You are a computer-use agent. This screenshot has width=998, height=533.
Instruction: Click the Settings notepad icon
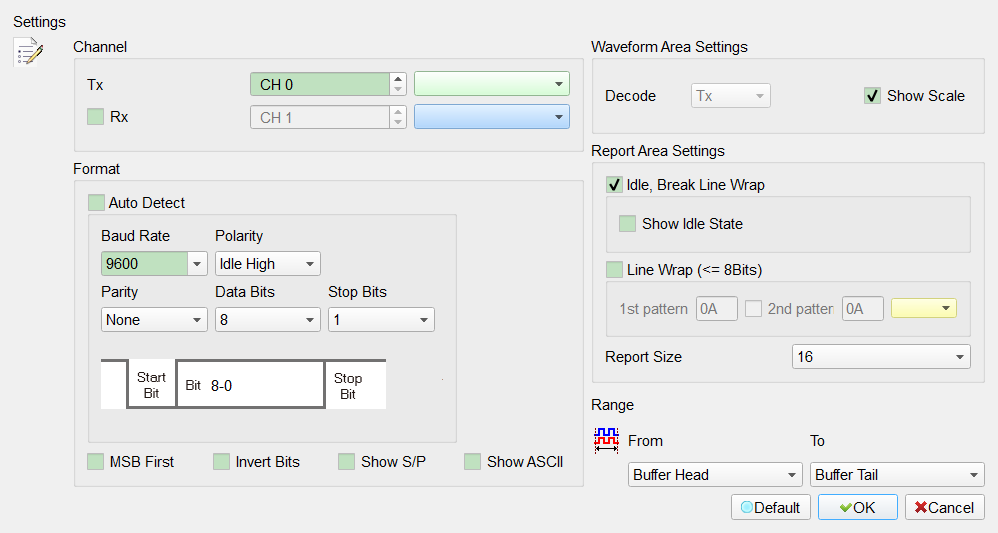click(x=29, y=52)
